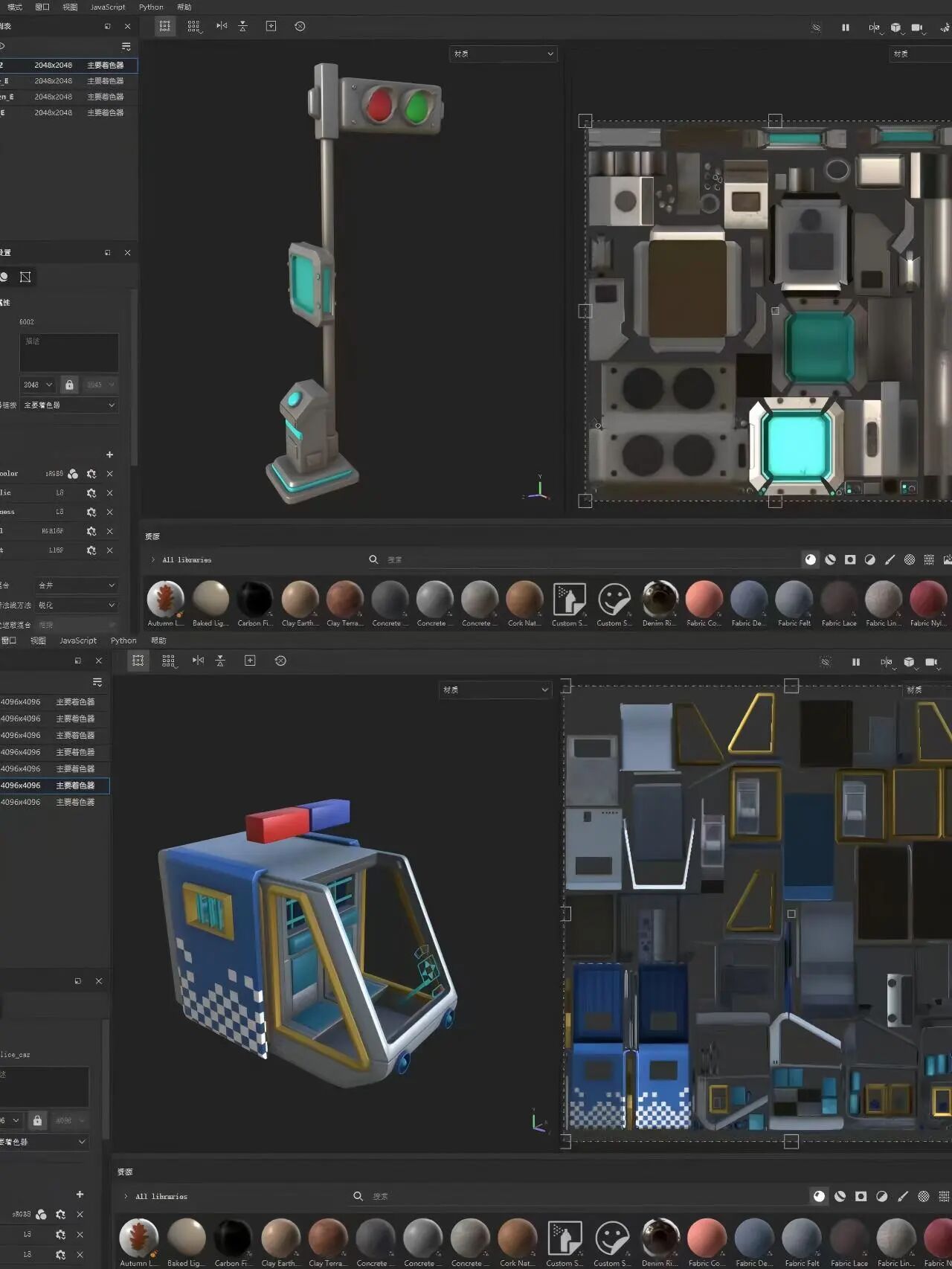952x1269 pixels.
Task: Click the history reset icon above the police car
Action: (x=280, y=661)
